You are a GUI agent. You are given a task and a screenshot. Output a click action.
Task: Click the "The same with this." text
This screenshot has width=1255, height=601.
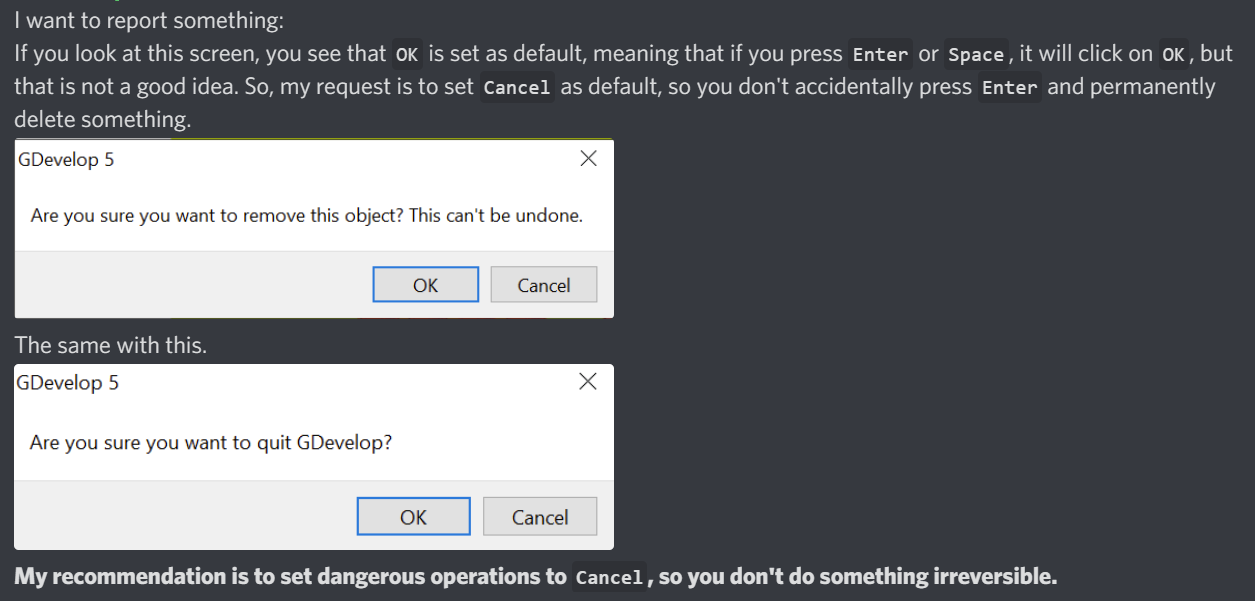click(x=110, y=346)
